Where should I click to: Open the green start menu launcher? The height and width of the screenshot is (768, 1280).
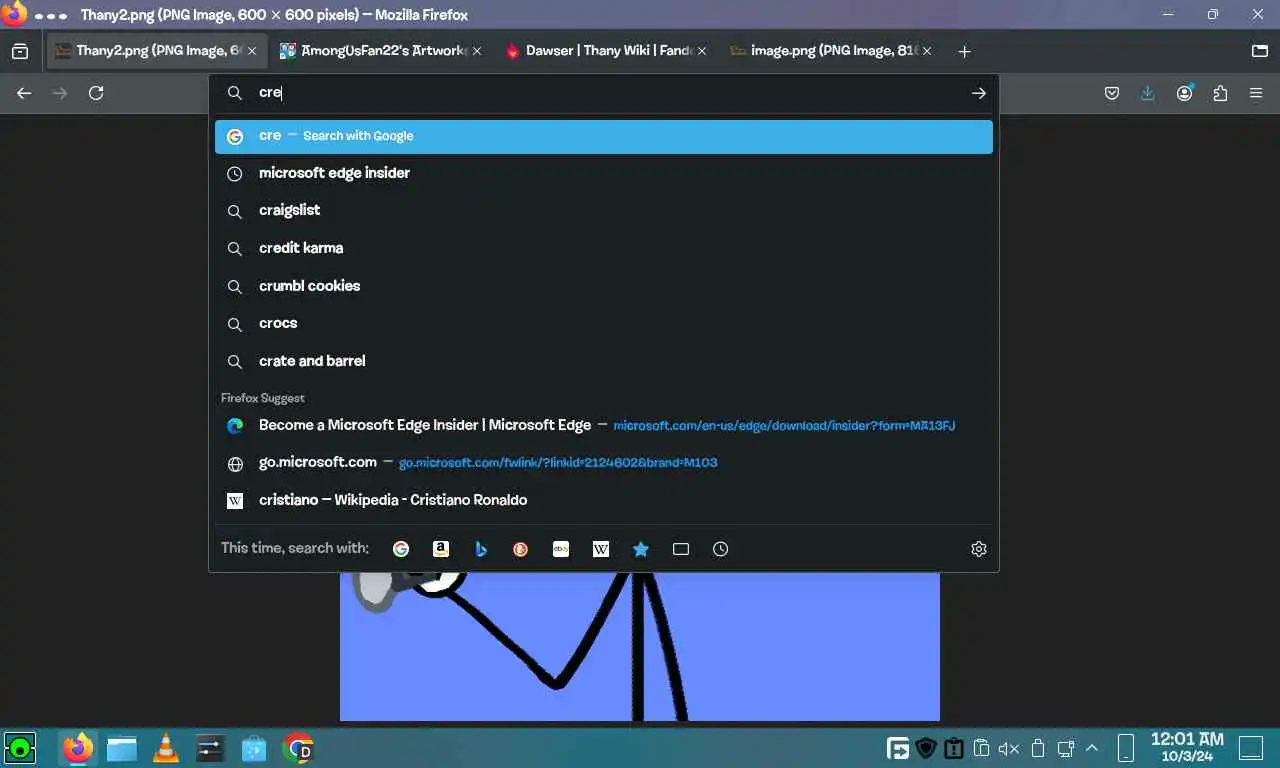click(19, 747)
